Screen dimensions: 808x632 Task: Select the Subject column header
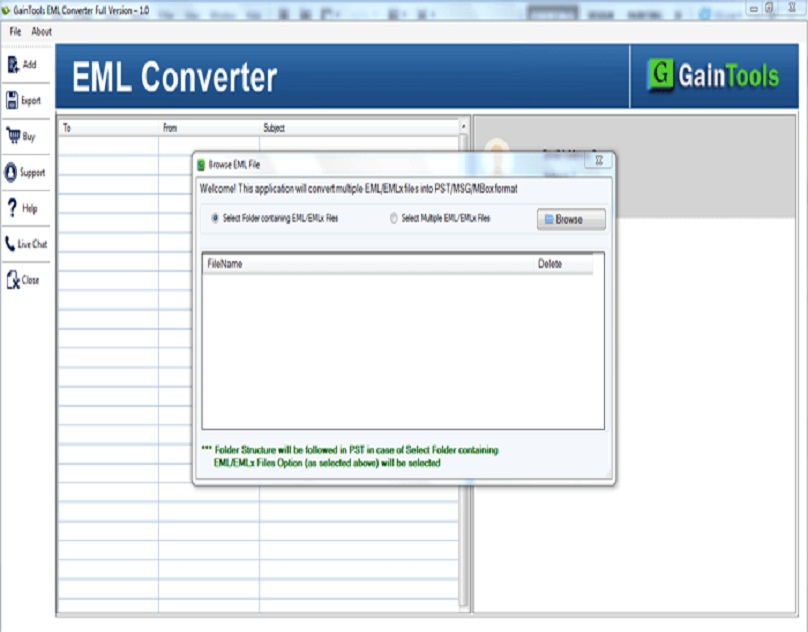[275, 128]
